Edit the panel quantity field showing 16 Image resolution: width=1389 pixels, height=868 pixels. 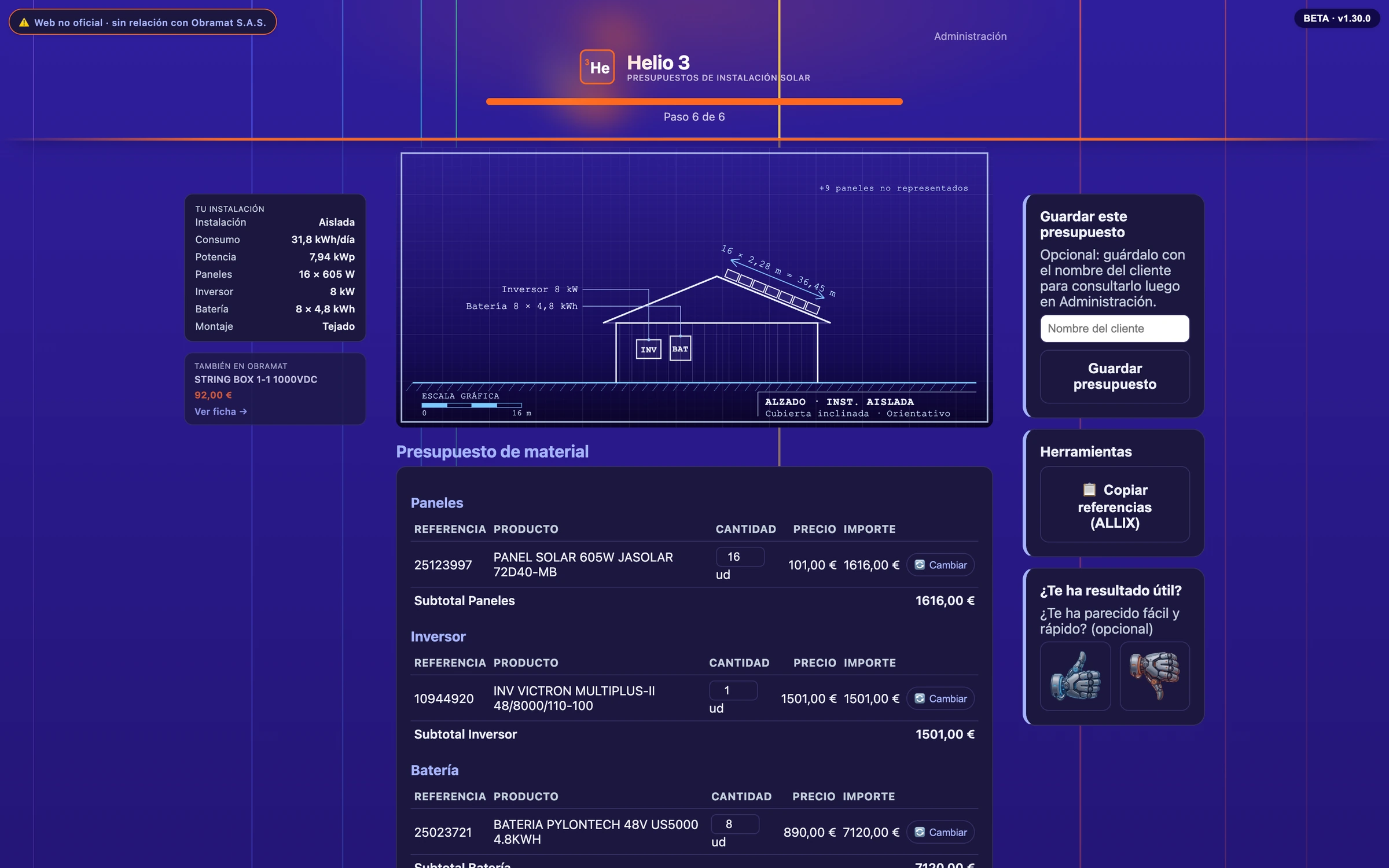(740, 557)
